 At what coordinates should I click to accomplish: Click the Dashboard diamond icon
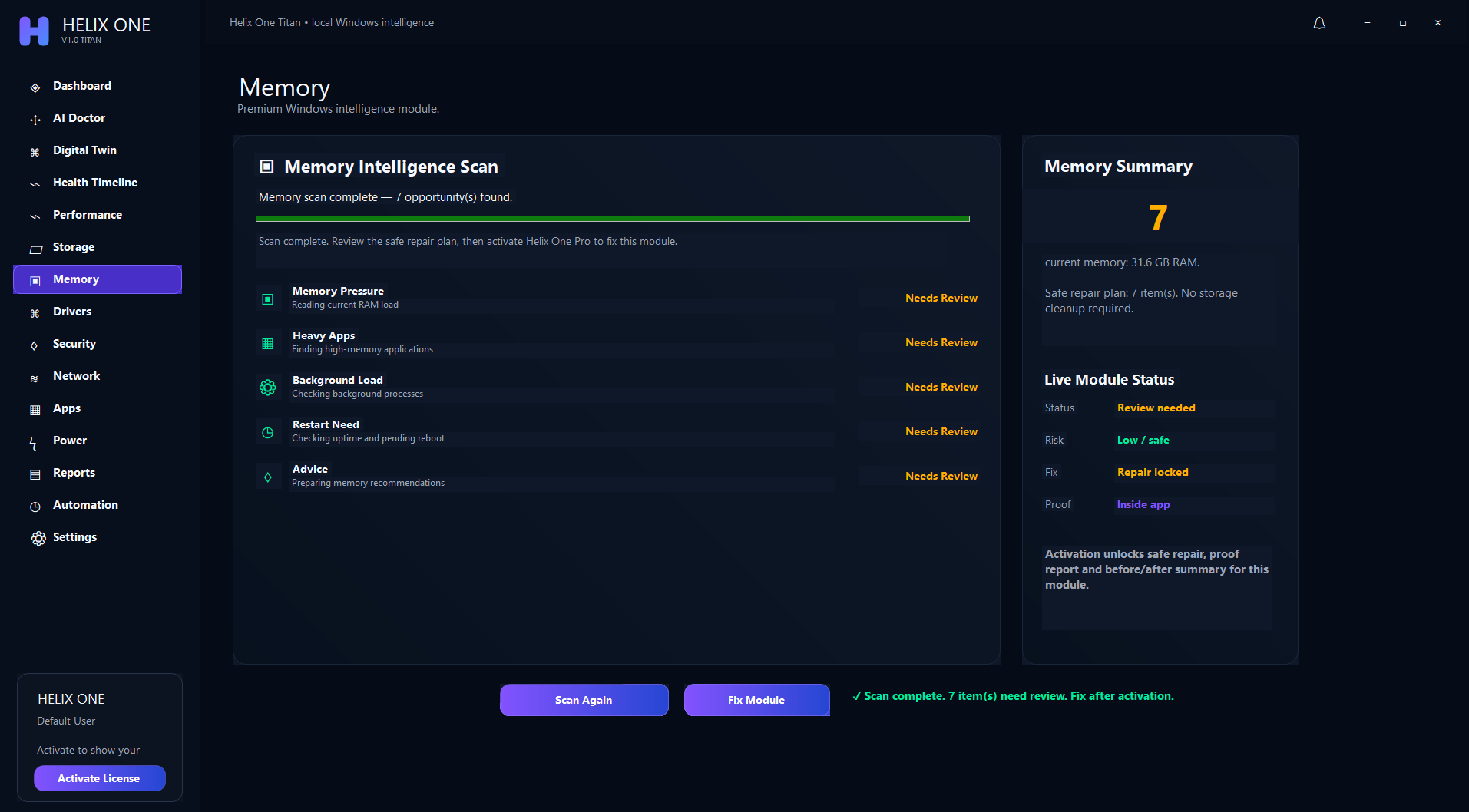[35, 87]
